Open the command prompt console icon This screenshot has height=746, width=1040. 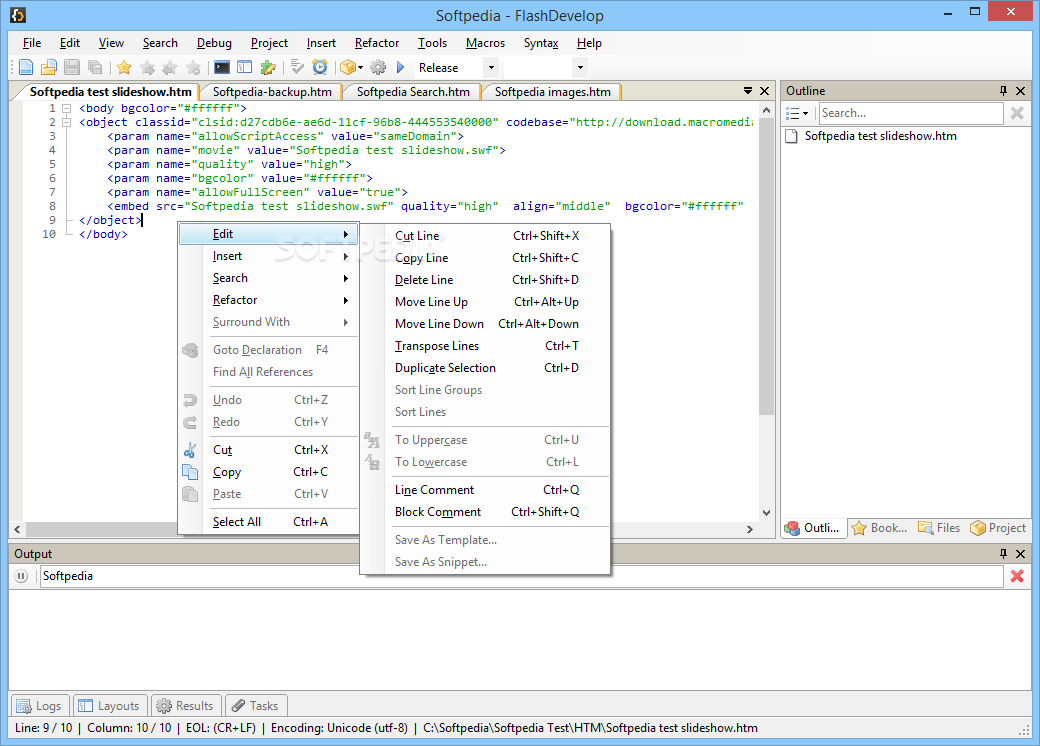click(x=222, y=67)
